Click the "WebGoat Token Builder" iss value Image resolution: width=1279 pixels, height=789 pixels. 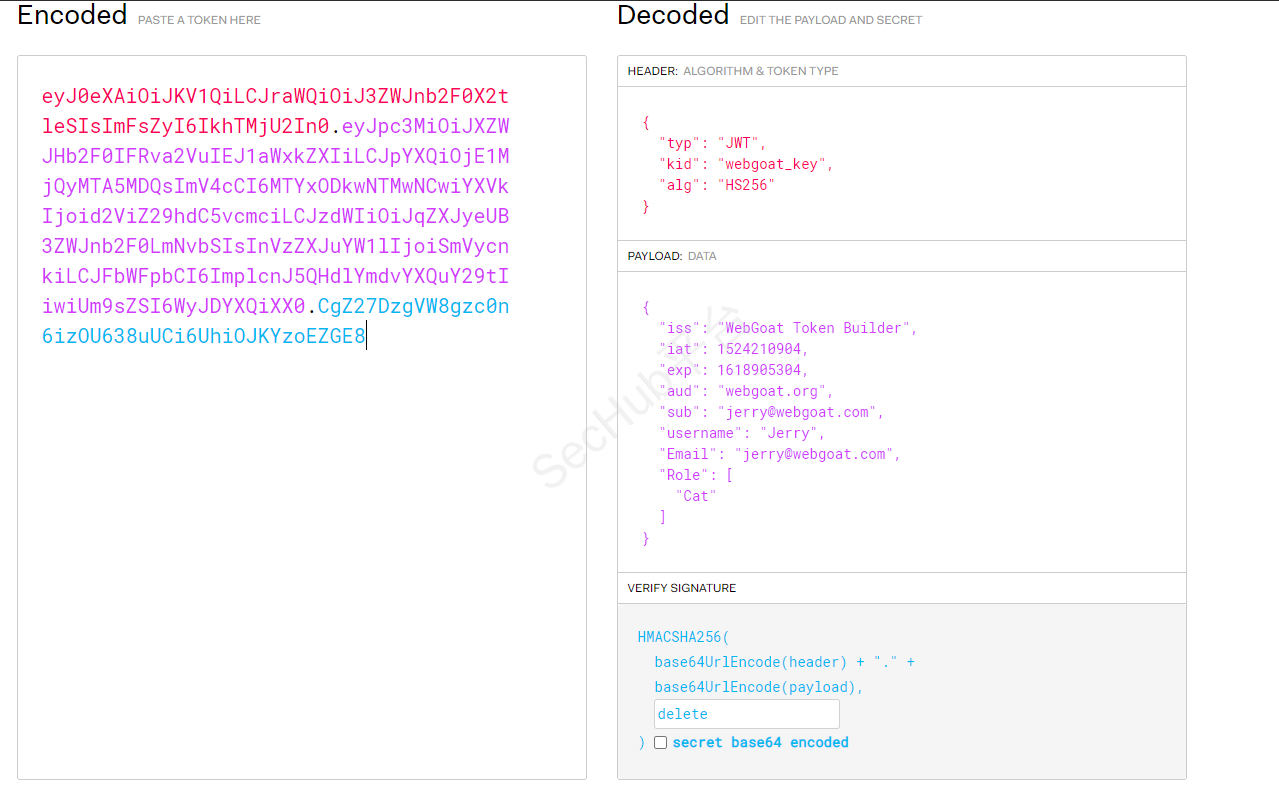816,328
